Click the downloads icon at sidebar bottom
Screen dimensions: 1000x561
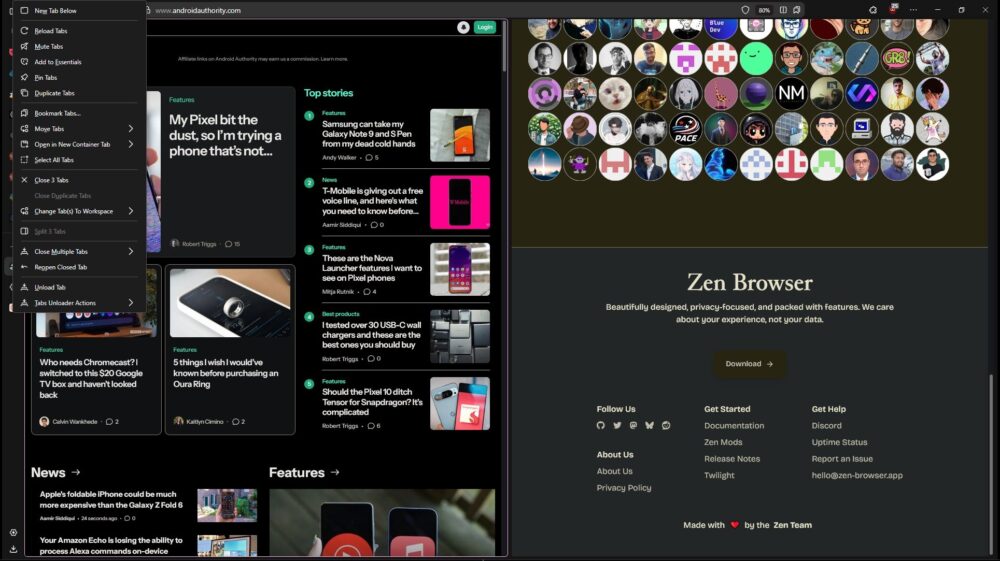[13, 548]
